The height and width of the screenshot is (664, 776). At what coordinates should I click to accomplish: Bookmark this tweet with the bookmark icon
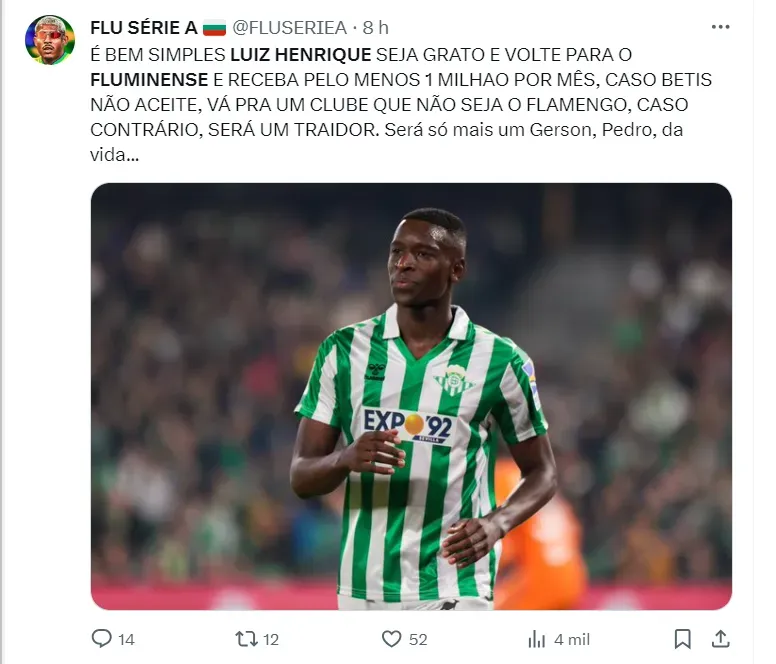pos(682,639)
